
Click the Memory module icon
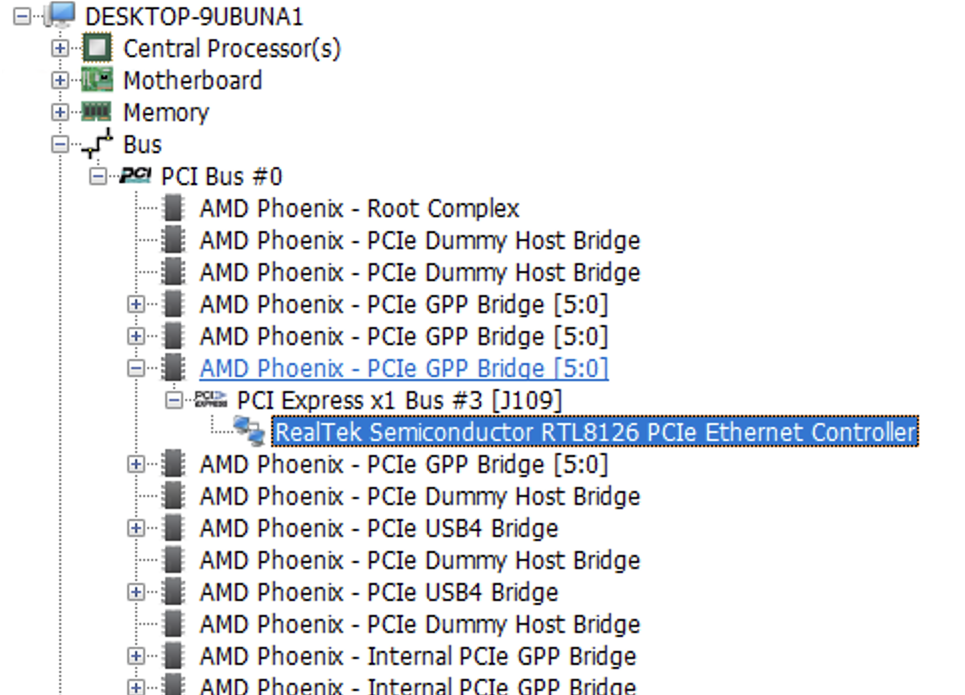pos(97,112)
